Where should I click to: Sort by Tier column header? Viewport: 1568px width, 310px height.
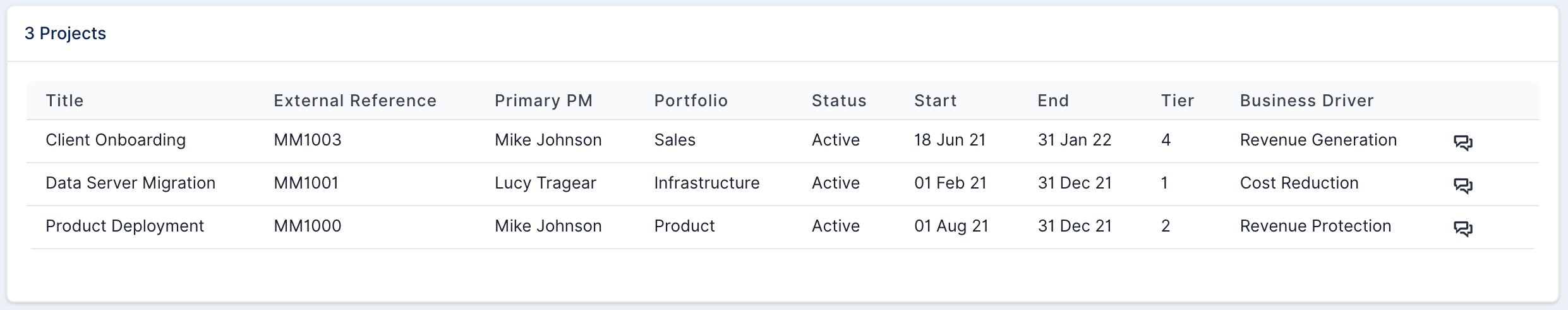(1178, 101)
